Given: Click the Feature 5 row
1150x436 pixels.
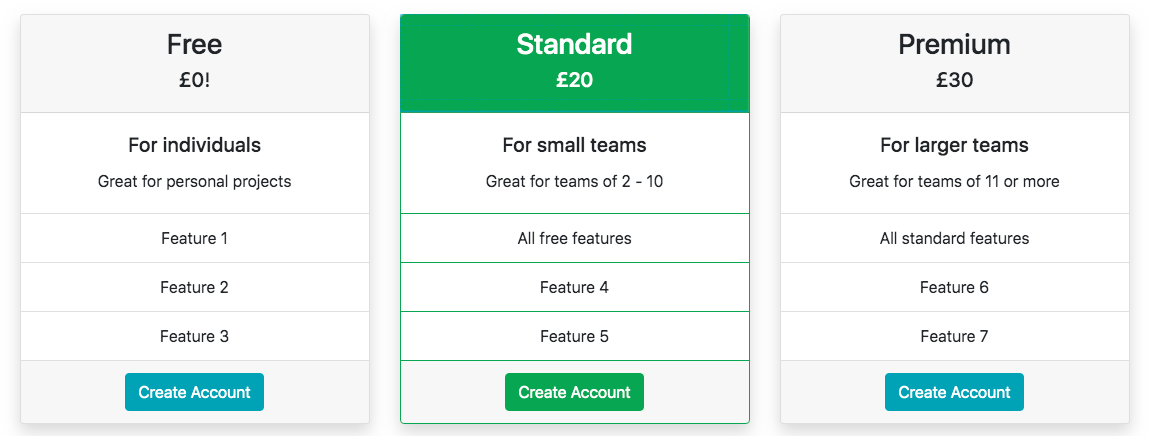Looking at the screenshot, I should (x=574, y=336).
